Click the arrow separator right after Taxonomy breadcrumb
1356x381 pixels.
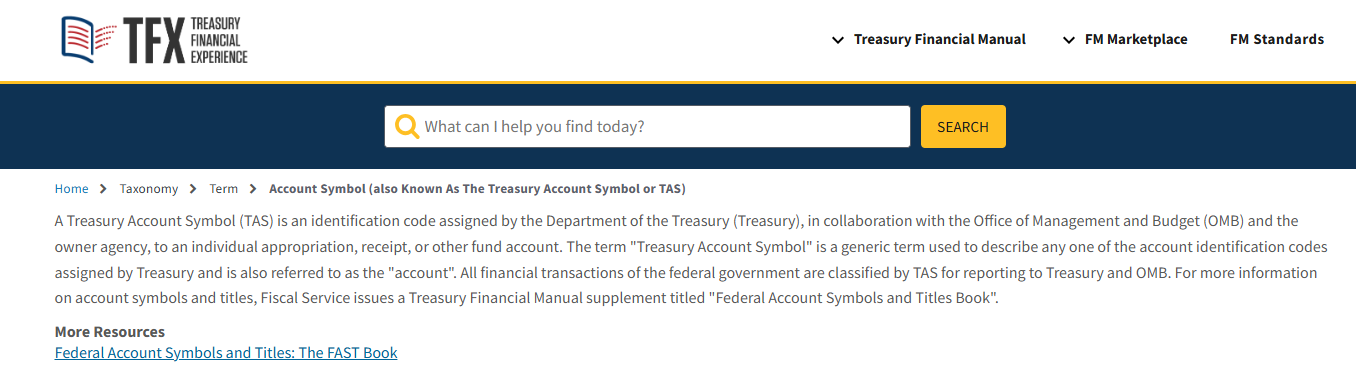tap(194, 189)
